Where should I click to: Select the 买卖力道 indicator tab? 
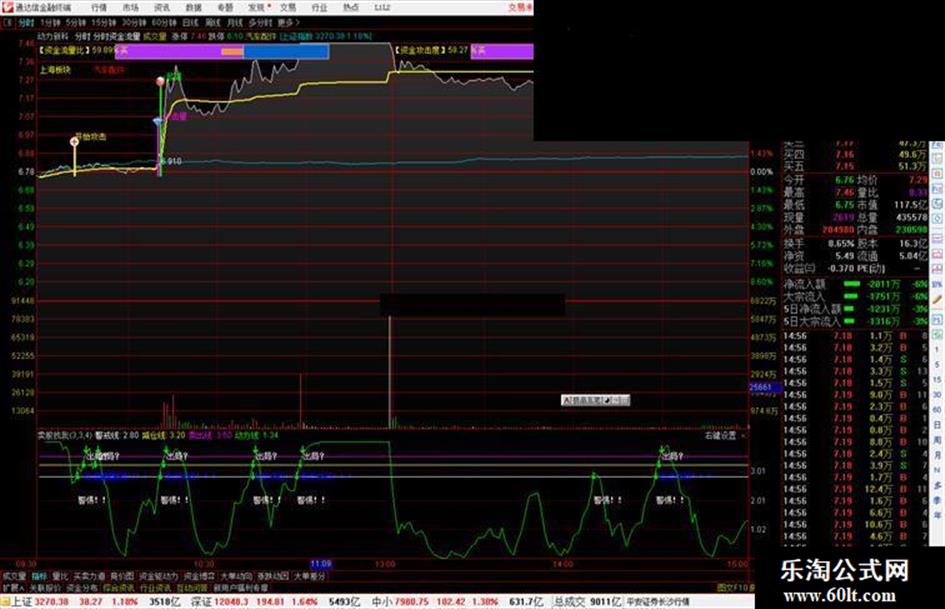pyautogui.click(x=89, y=576)
